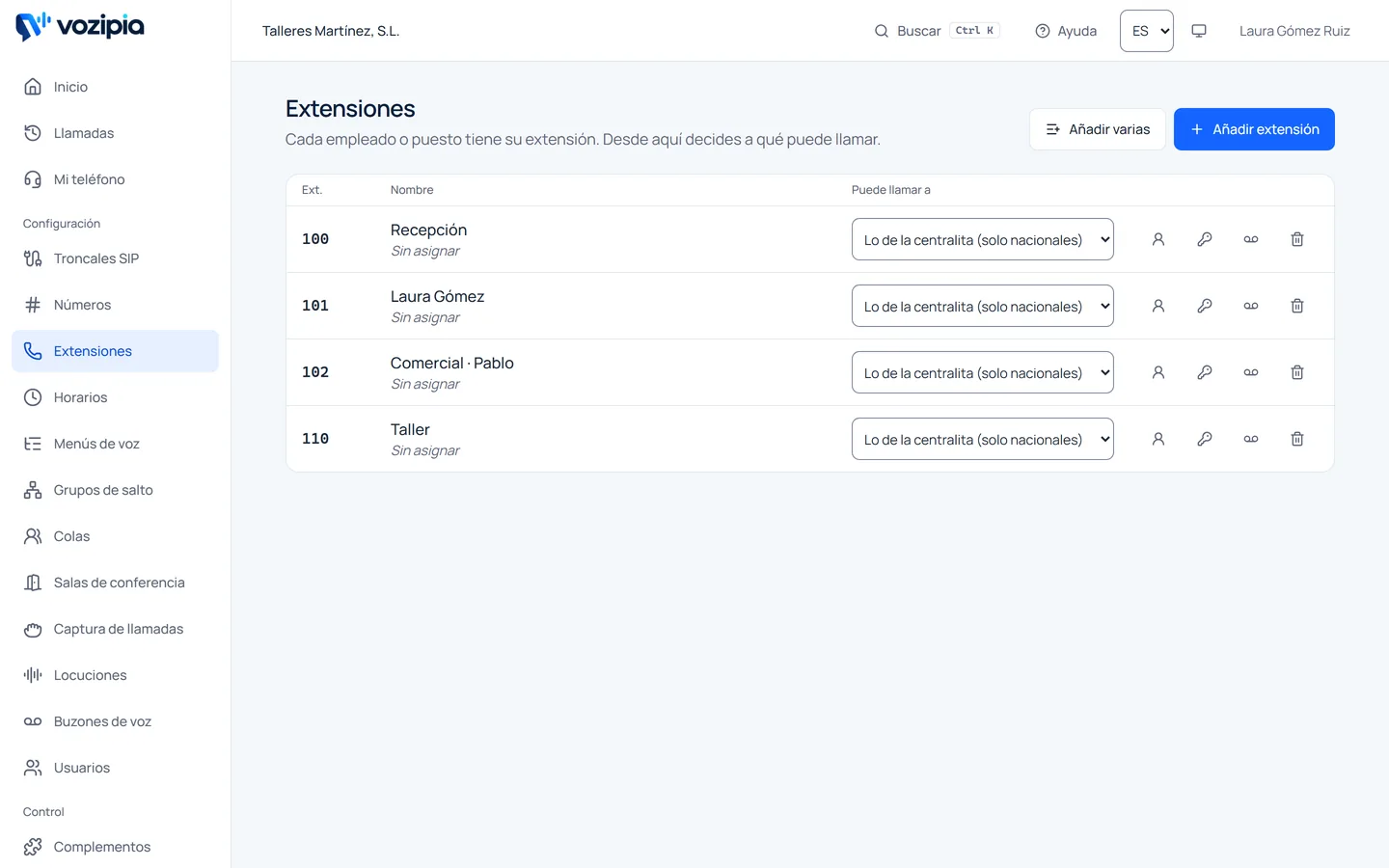Click the name Taller in the table
The width and height of the screenshot is (1389, 868).
tap(410, 429)
